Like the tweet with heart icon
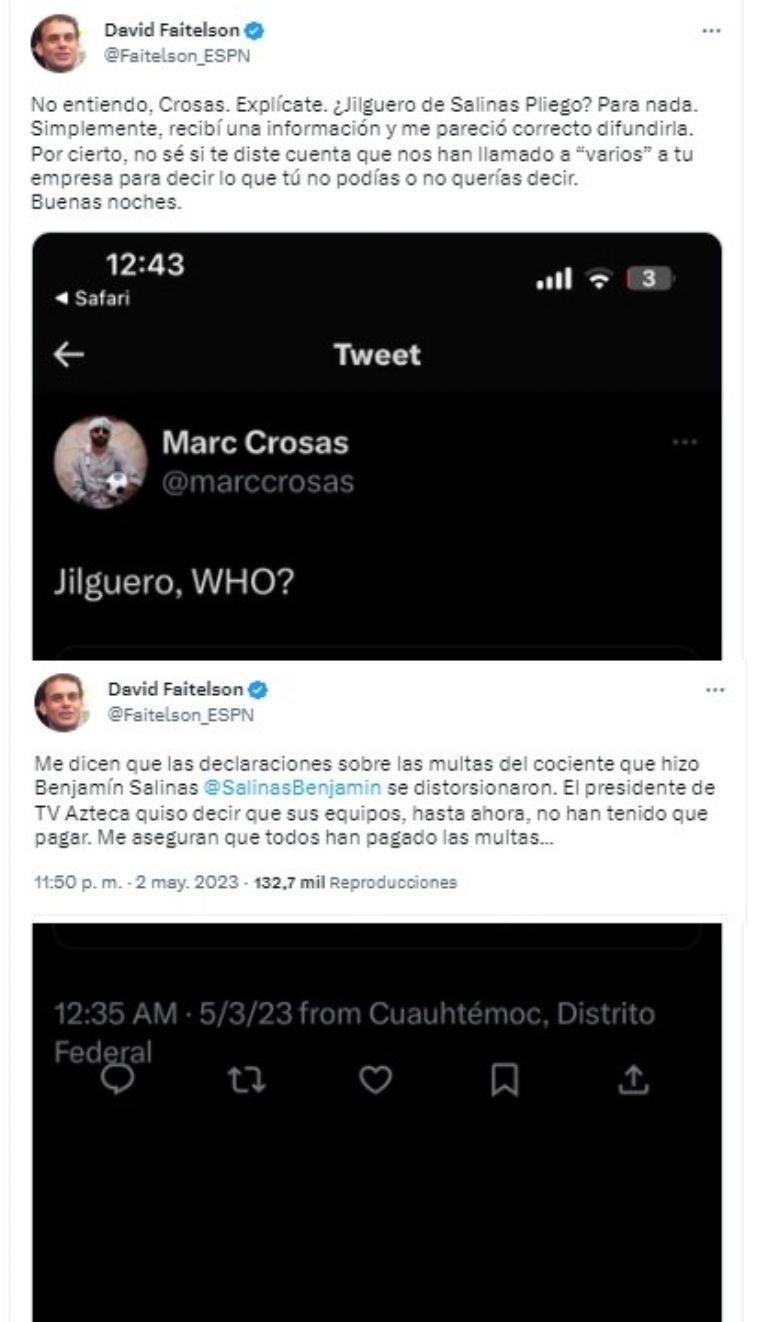 click(375, 1080)
